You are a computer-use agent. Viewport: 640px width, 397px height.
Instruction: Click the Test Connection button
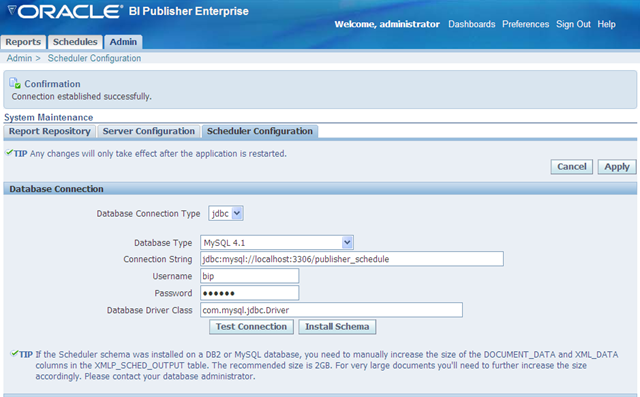pyautogui.click(x=251, y=327)
